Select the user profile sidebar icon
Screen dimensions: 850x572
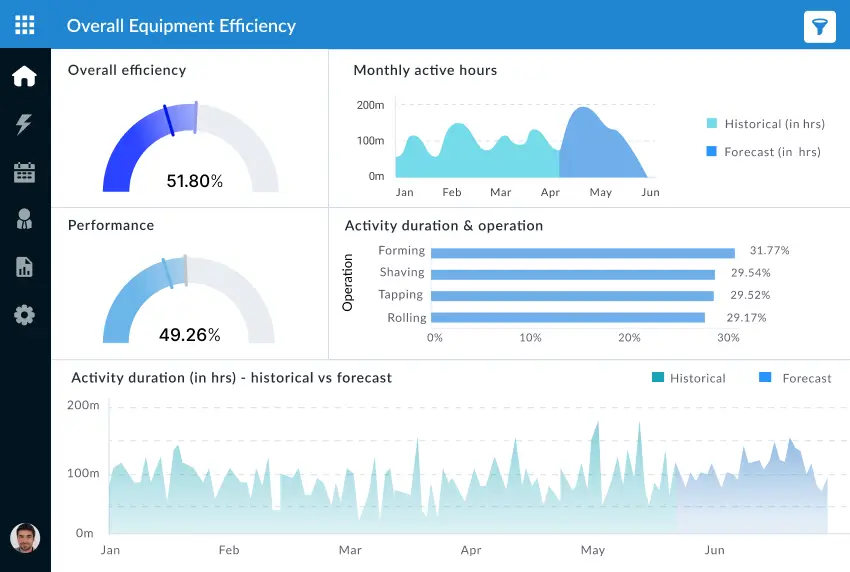25,219
